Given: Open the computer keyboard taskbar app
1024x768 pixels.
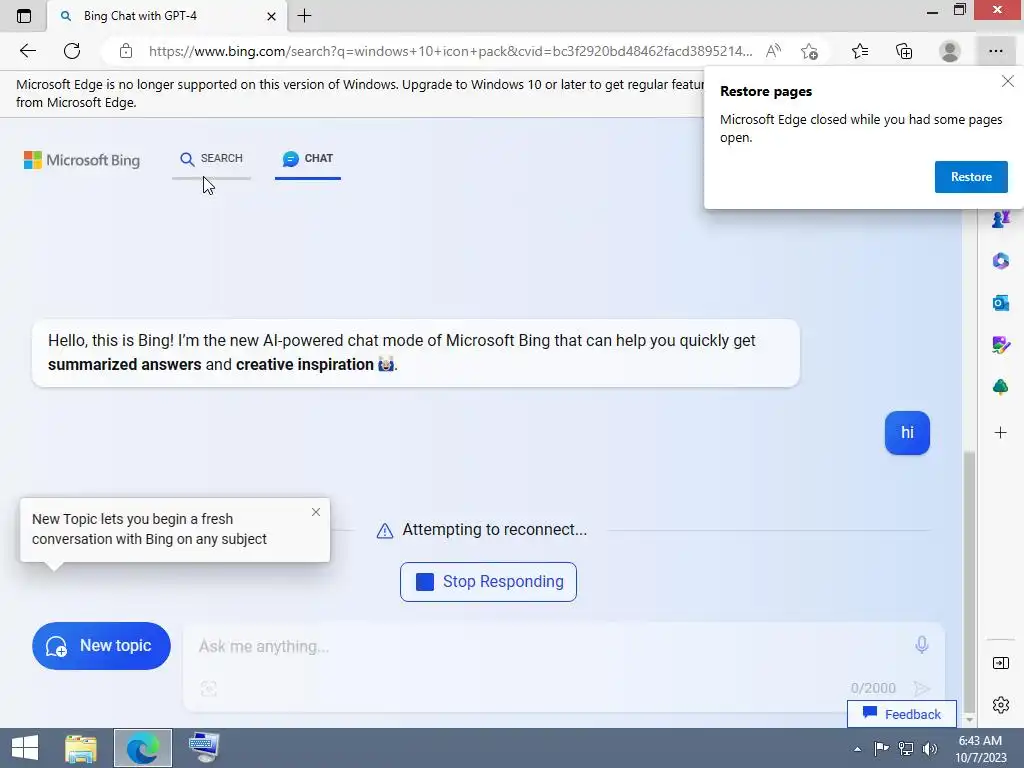Looking at the screenshot, I should tap(204, 748).
